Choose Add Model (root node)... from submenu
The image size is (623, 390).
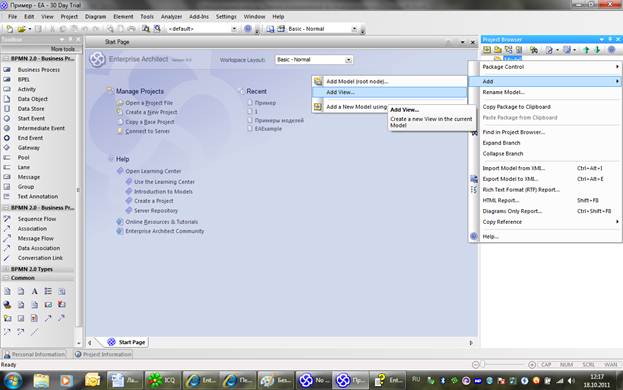(389, 81)
